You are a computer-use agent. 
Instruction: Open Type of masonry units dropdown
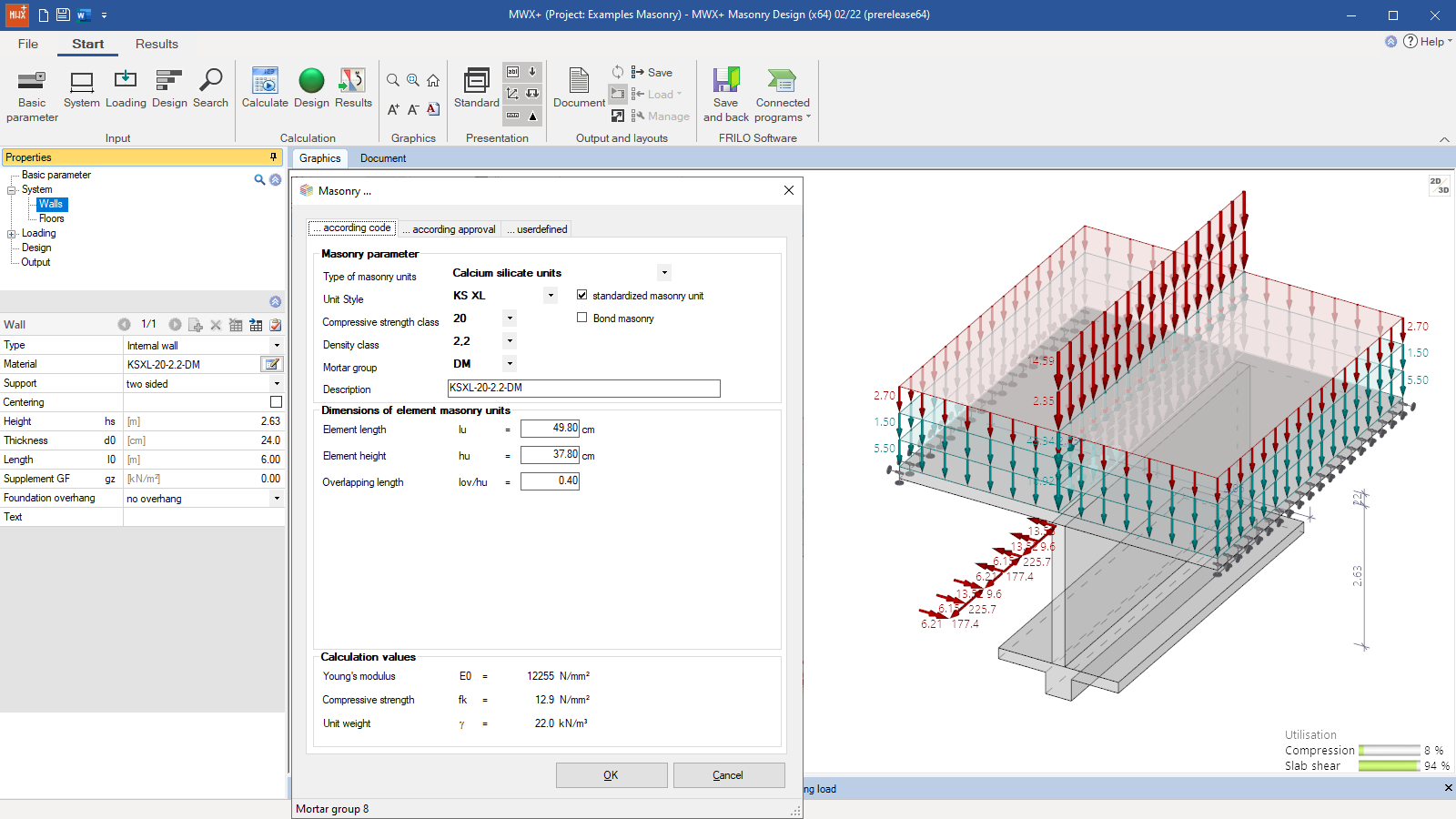(664, 273)
